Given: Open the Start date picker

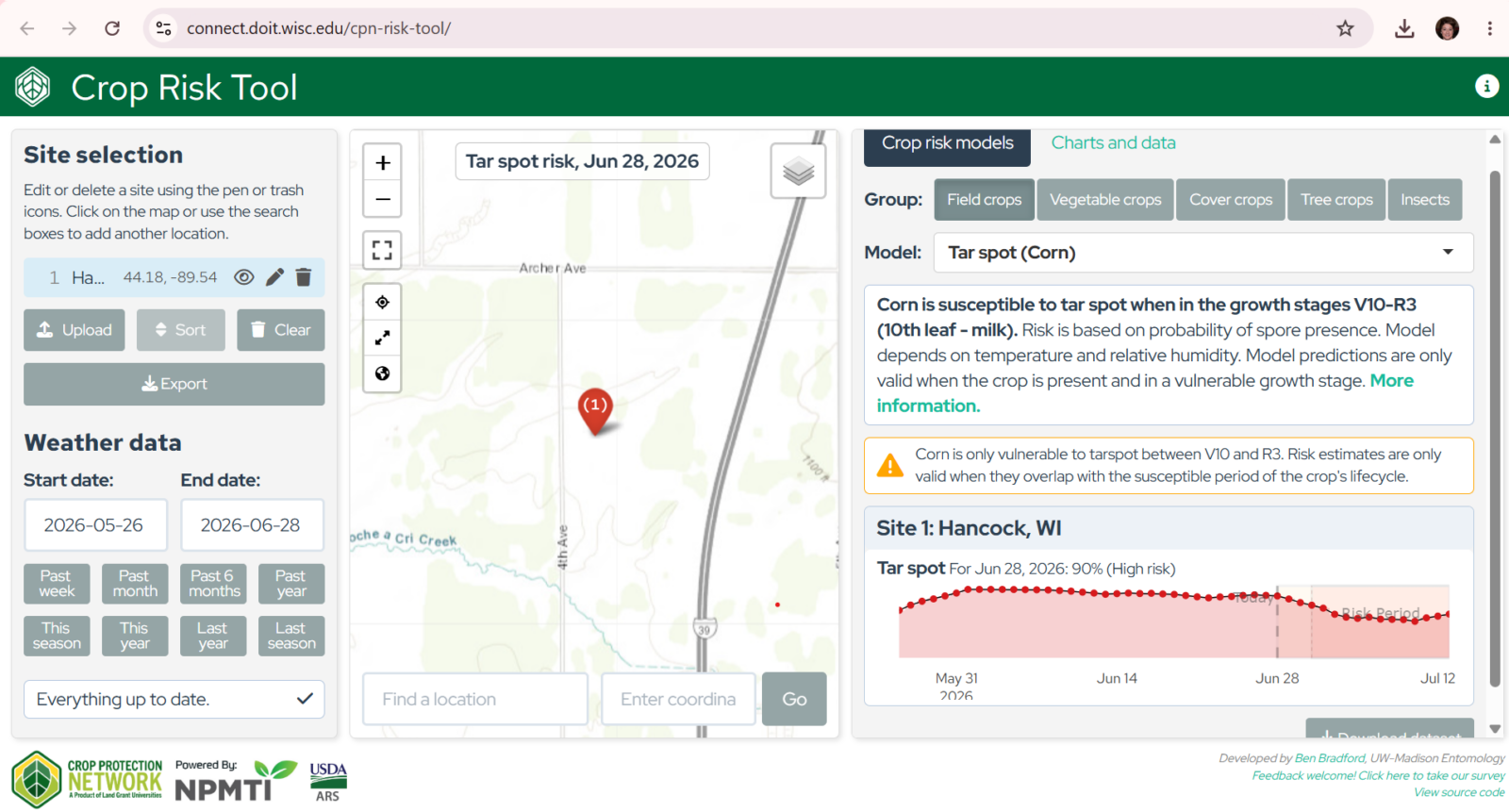Looking at the screenshot, I should tap(95, 525).
